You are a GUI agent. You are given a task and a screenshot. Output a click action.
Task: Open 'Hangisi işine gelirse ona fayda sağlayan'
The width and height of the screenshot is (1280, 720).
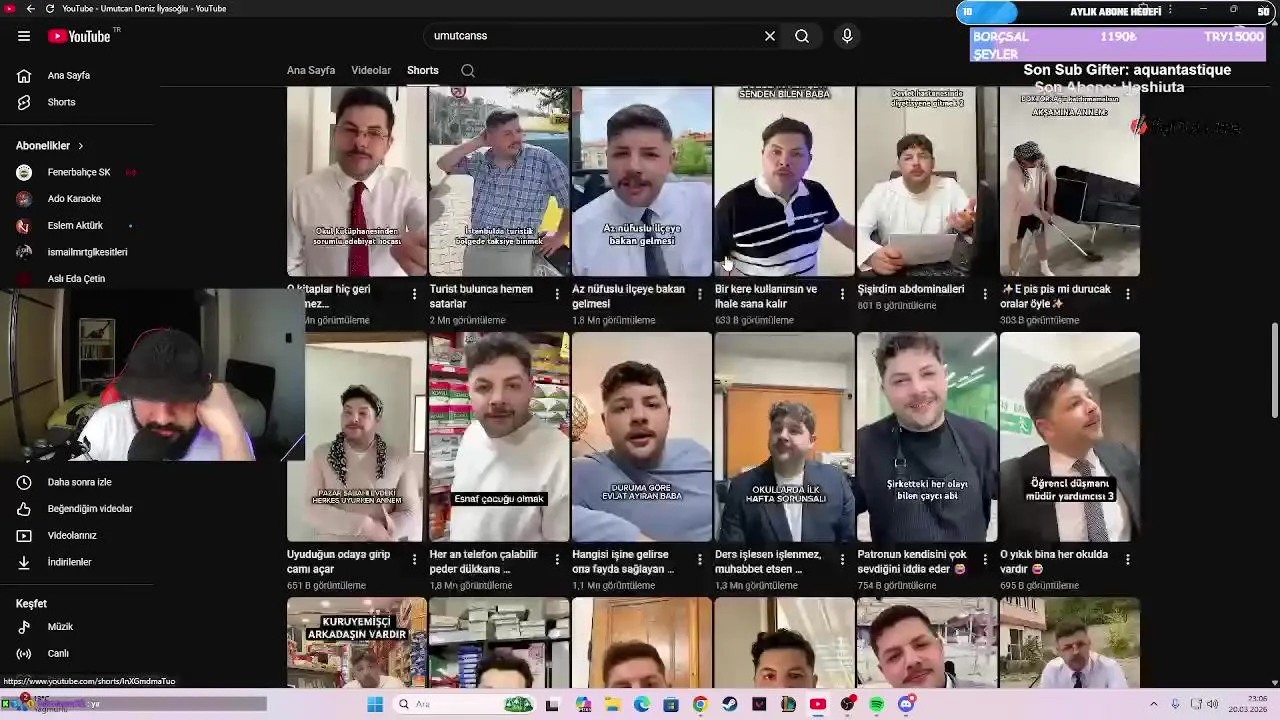(x=623, y=561)
